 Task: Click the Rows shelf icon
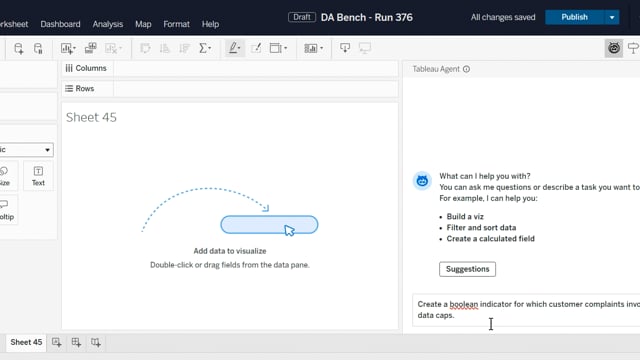pos(69,89)
